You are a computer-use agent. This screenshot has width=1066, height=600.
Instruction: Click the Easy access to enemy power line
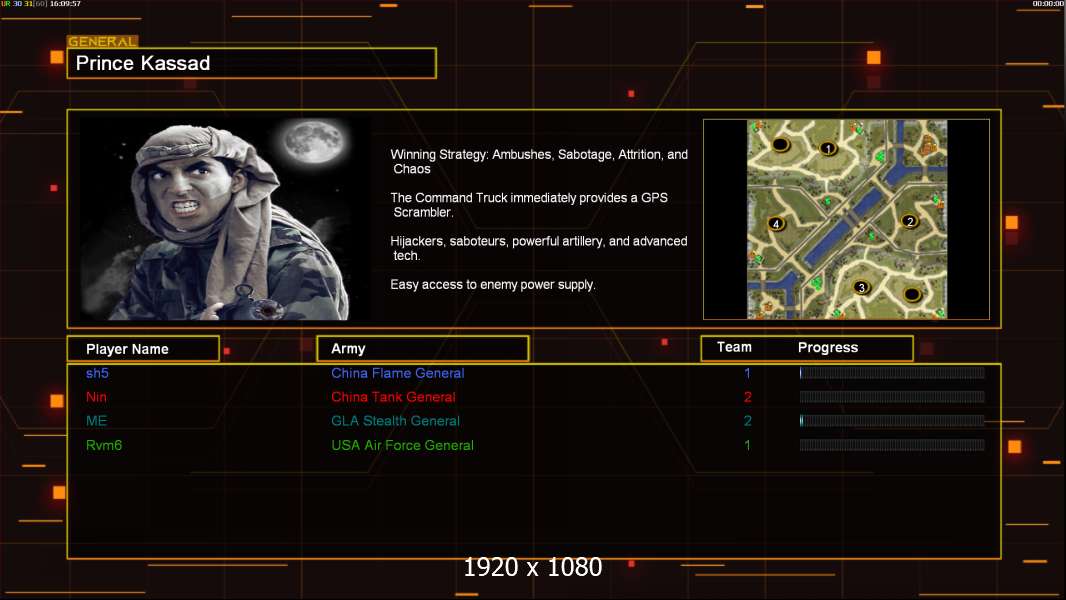pyautogui.click(x=493, y=285)
